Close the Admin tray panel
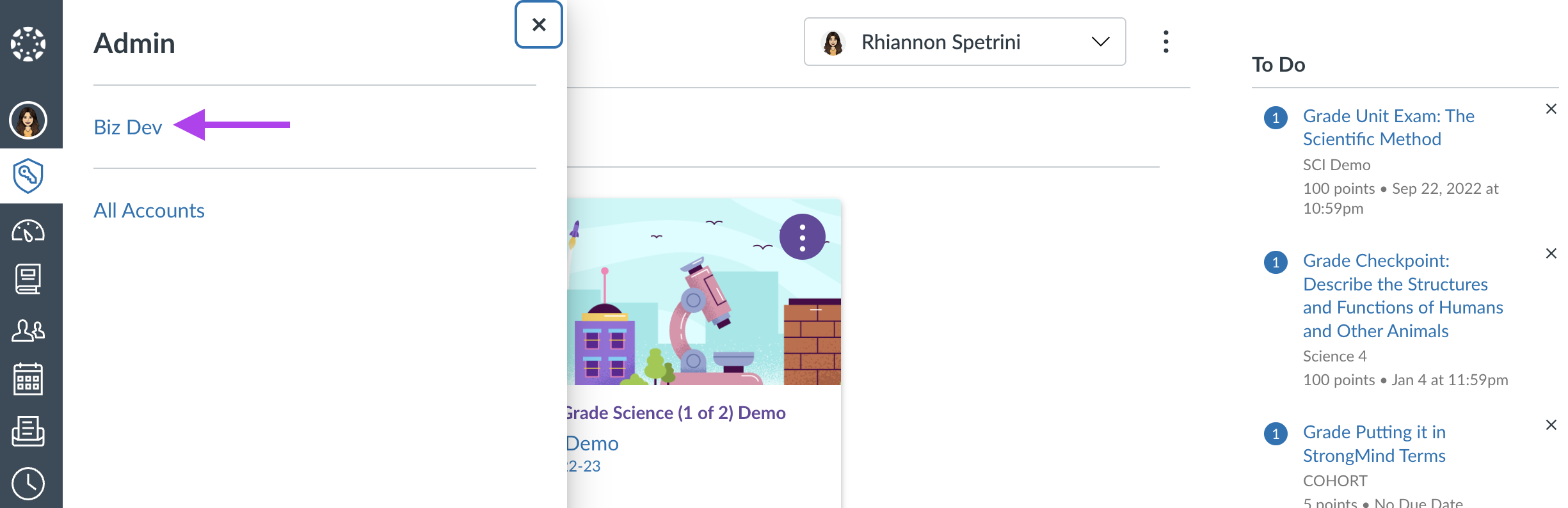This screenshot has width=1568, height=508. [539, 25]
